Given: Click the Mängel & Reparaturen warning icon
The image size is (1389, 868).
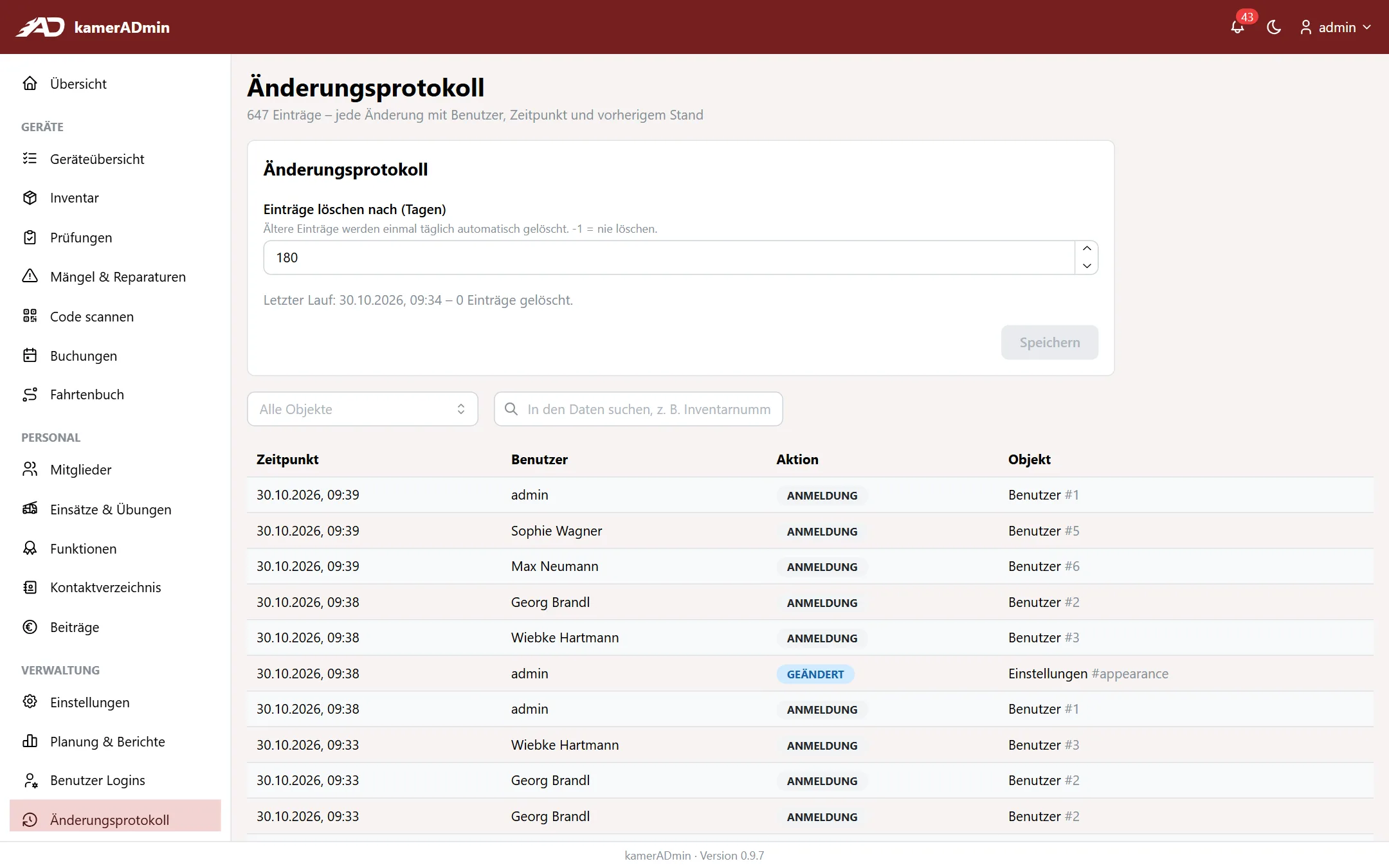Looking at the screenshot, I should (x=30, y=276).
